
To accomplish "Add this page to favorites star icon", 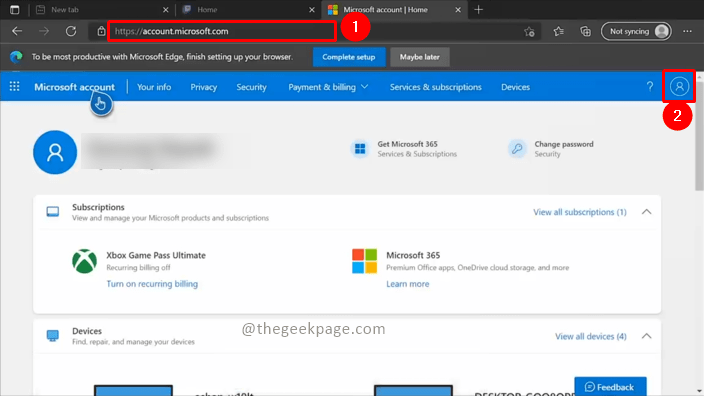I will click(x=529, y=31).
